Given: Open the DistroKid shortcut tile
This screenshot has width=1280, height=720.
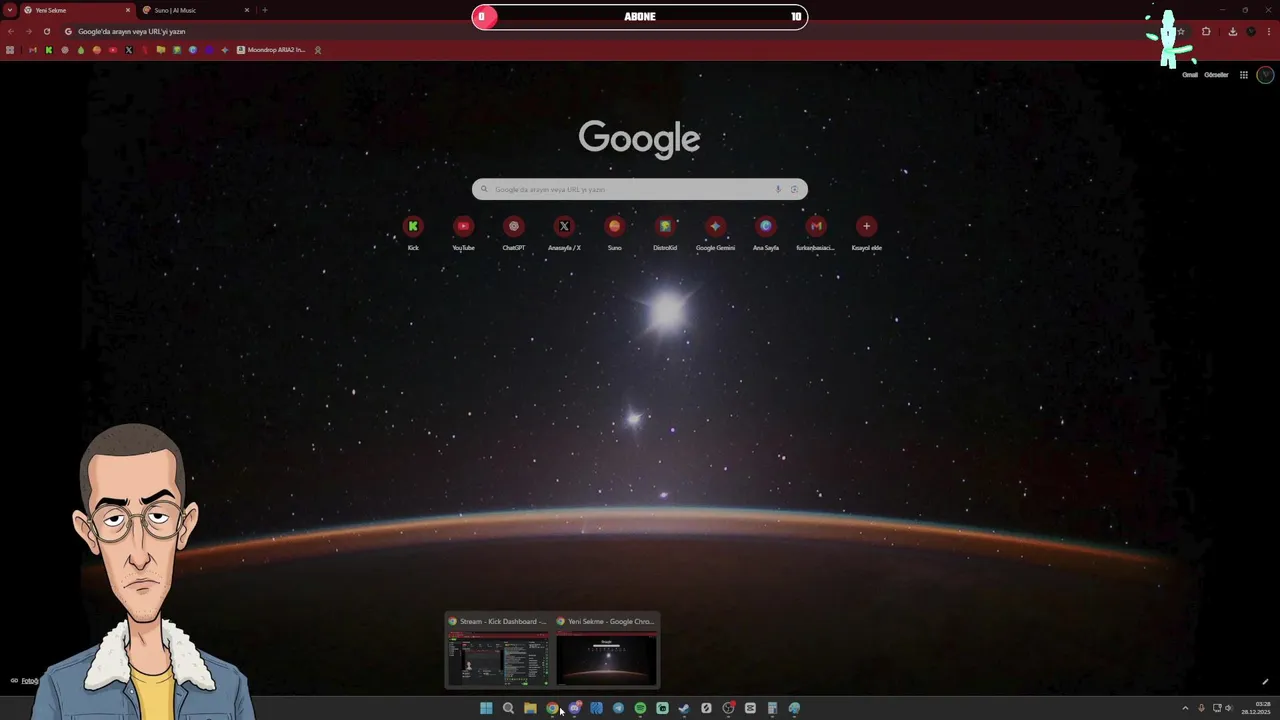Looking at the screenshot, I should 665,232.
